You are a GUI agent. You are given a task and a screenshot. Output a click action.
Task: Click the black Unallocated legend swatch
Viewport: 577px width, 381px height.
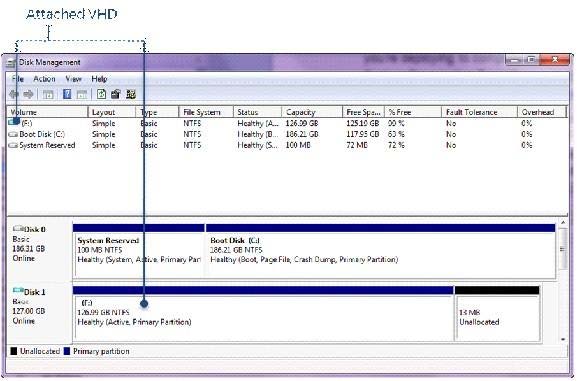[x=14, y=351]
